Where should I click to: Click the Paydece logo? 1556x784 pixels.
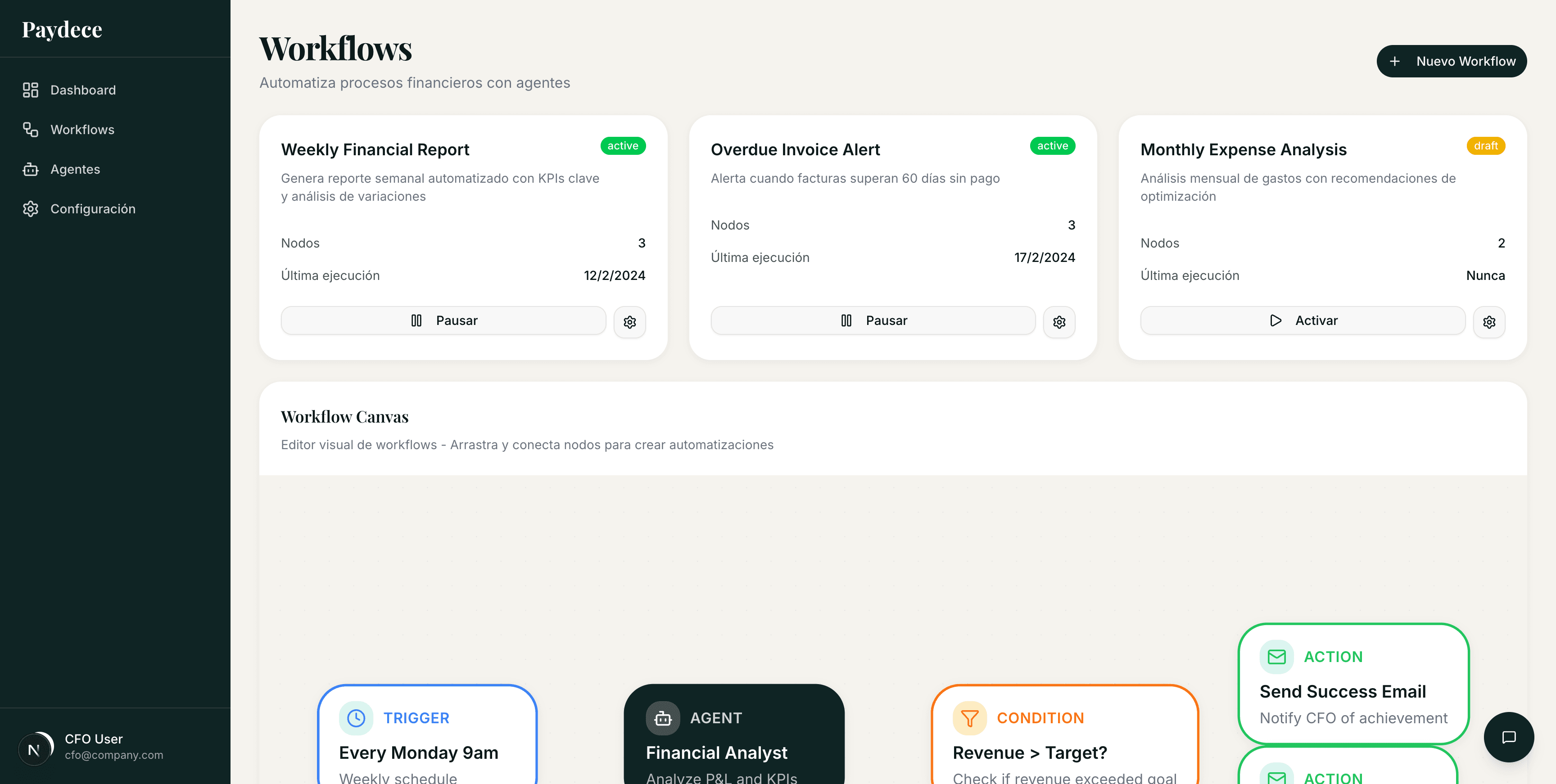pyautogui.click(x=62, y=29)
